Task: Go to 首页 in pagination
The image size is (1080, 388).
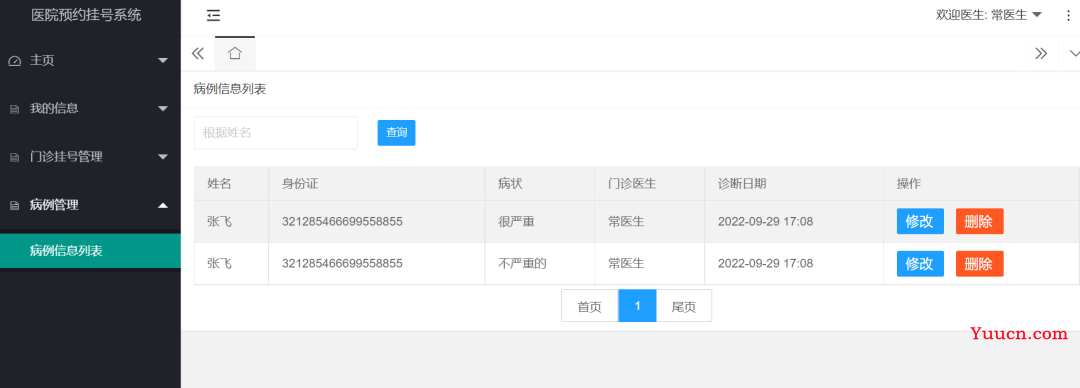Action: pyautogui.click(x=590, y=306)
